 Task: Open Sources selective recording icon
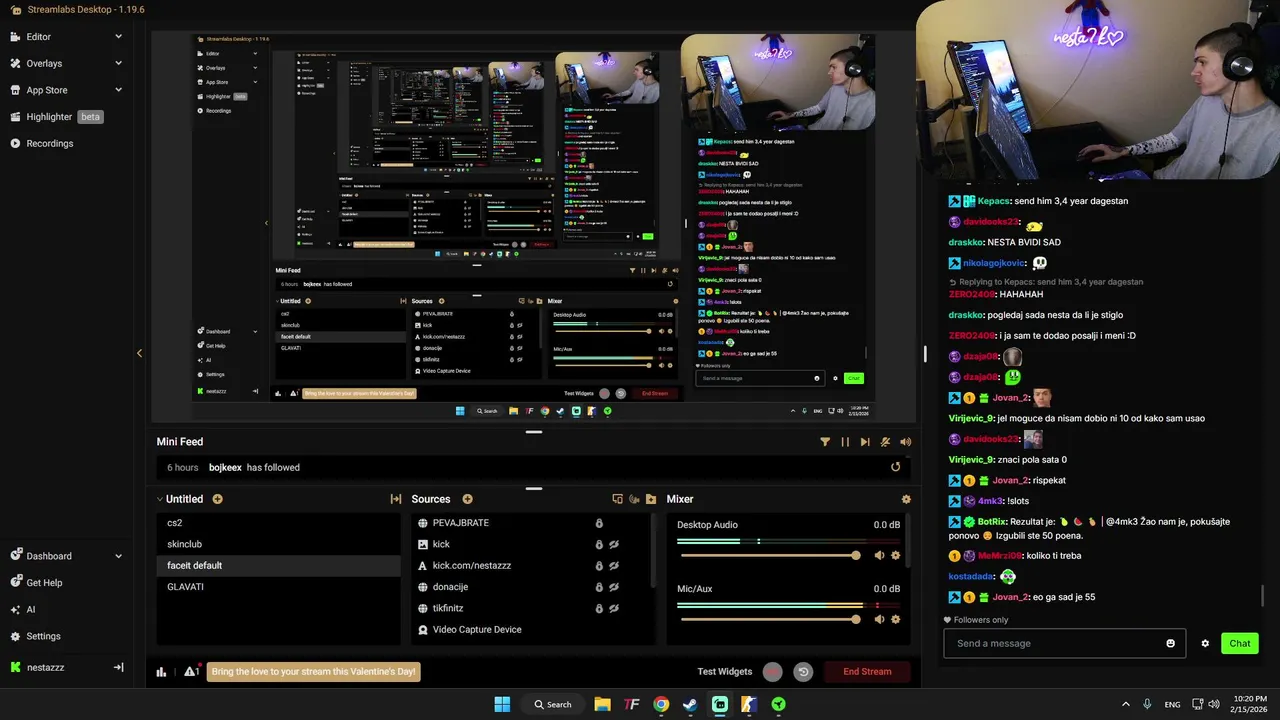pyautogui.click(x=617, y=499)
